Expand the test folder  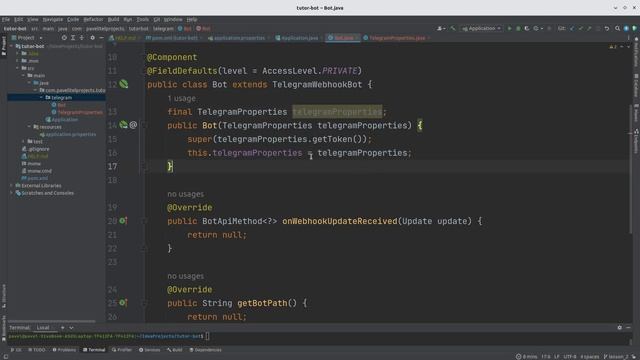click(24, 142)
